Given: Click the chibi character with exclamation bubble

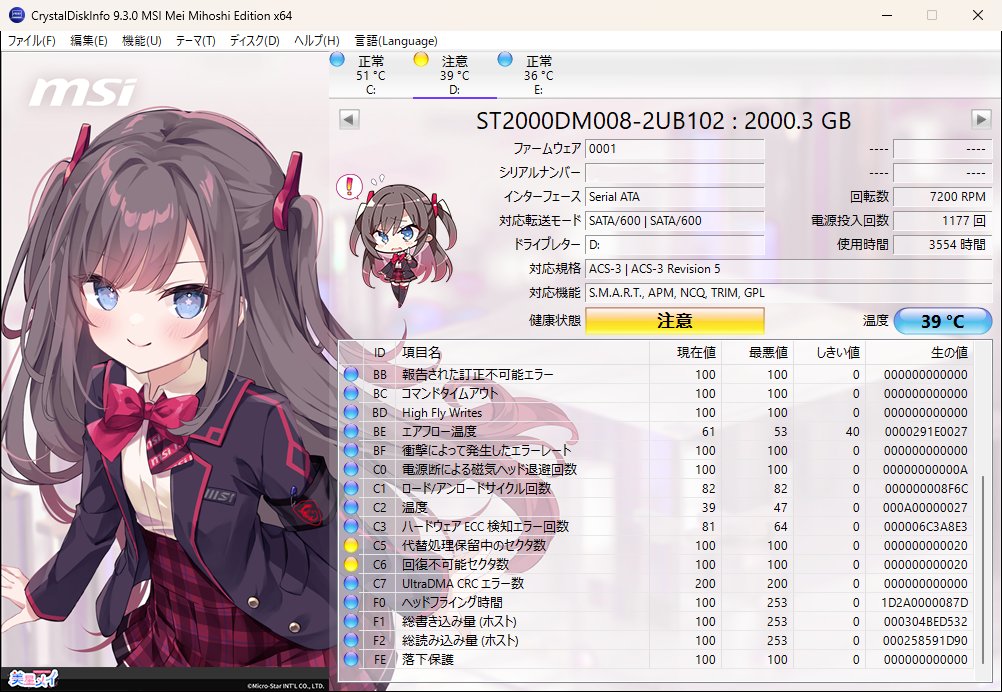Looking at the screenshot, I should pyautogui.click(x=399, y=242).
